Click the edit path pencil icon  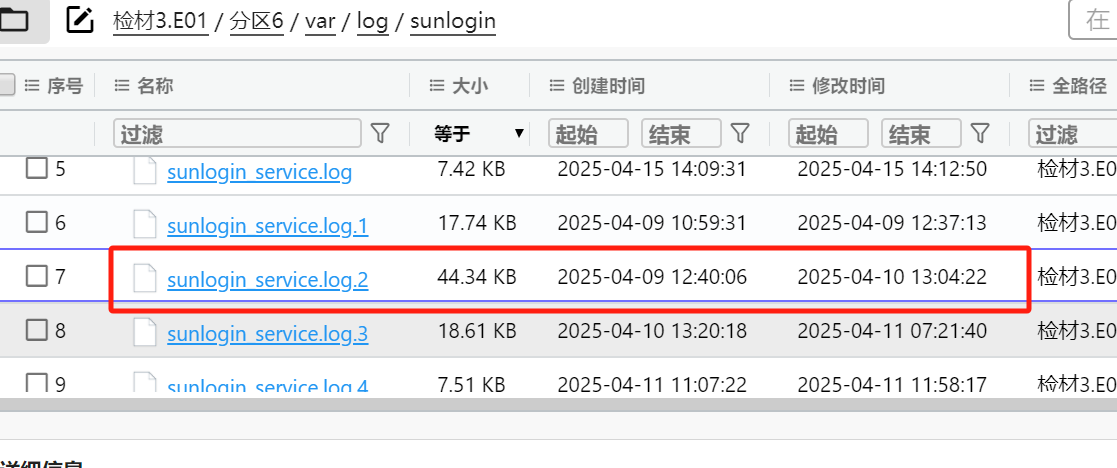[x=80, y=20]
